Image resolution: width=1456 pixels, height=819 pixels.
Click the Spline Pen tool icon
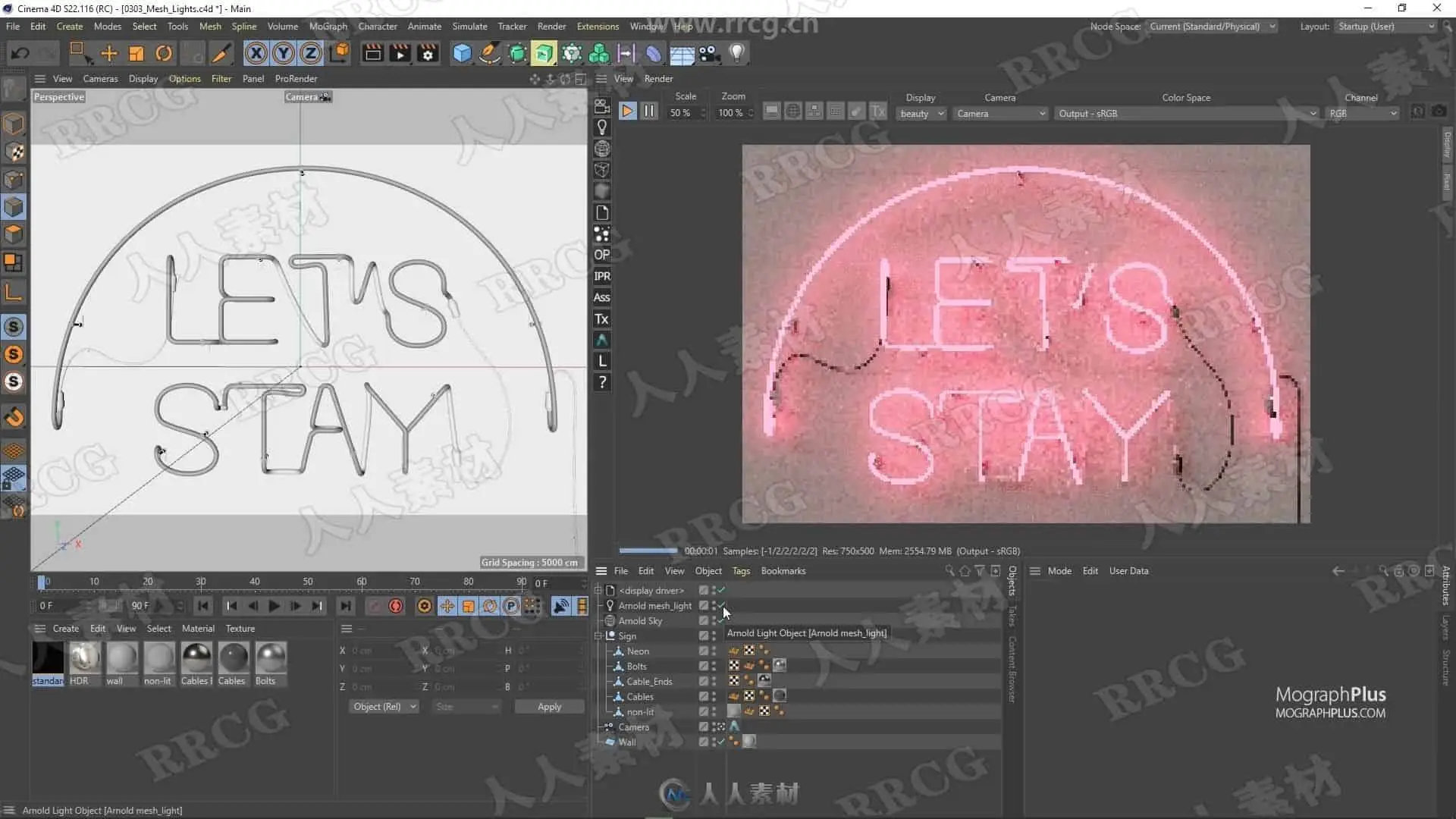[x=490, y=53]
